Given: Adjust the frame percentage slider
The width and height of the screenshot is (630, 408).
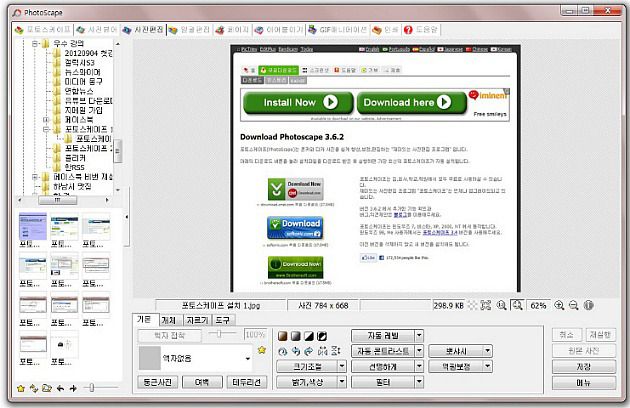Looking at the screenshot, I should coord(221,334).
